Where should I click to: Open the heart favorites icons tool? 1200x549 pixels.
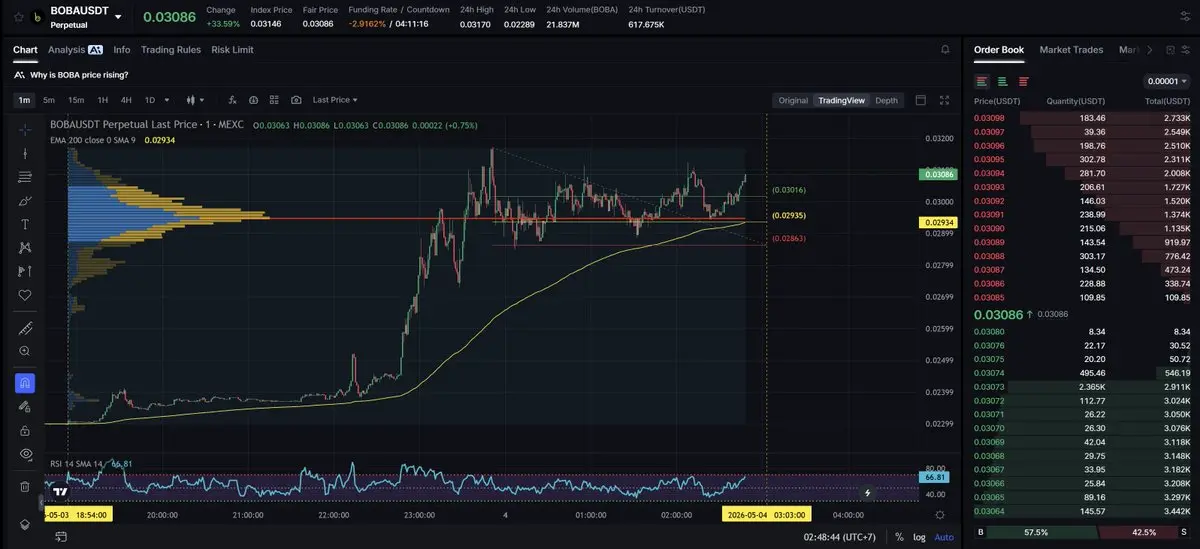point(26,295)
